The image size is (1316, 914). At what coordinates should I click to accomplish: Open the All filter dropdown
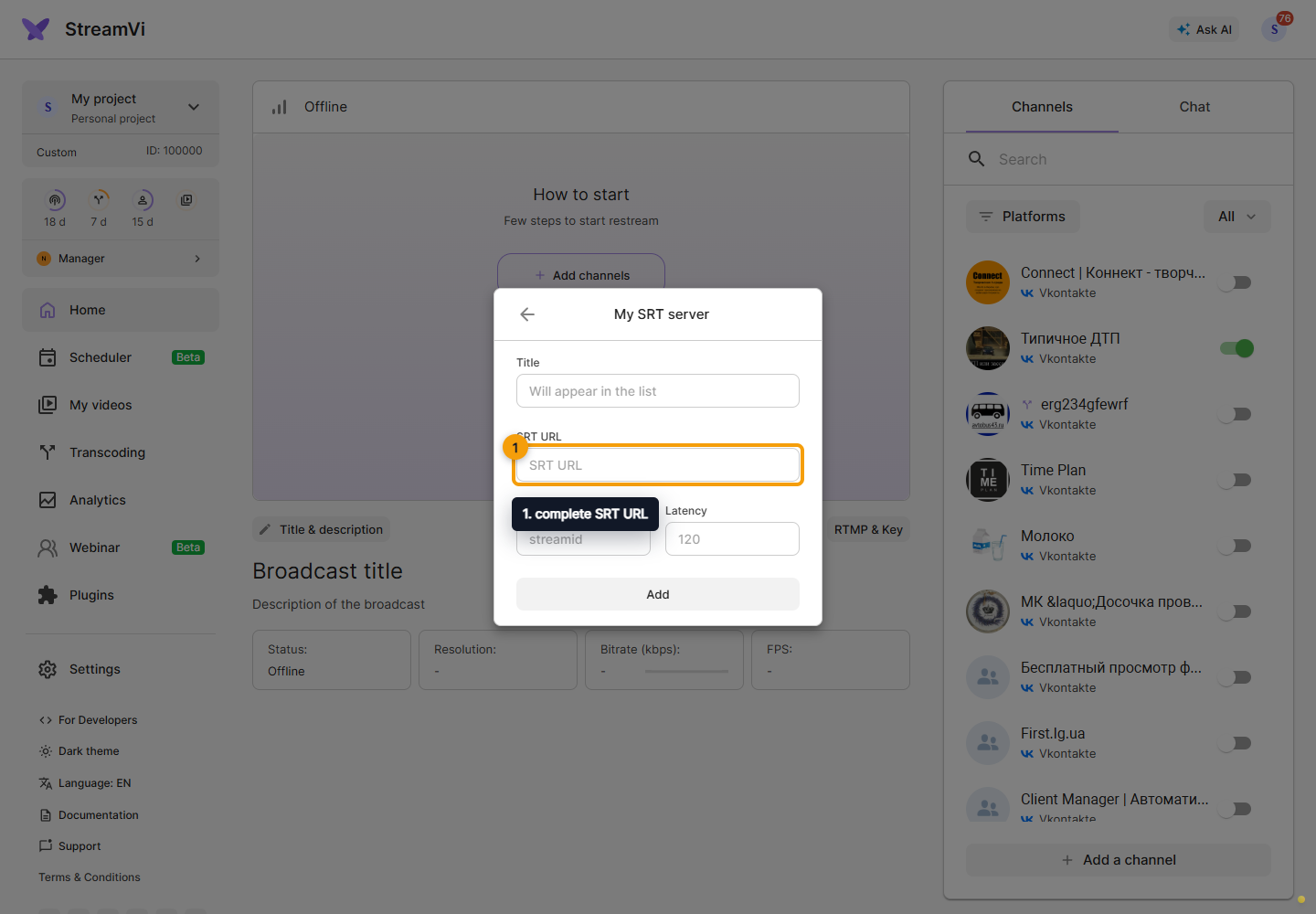pyautogui.click(x=1237, y=217)
